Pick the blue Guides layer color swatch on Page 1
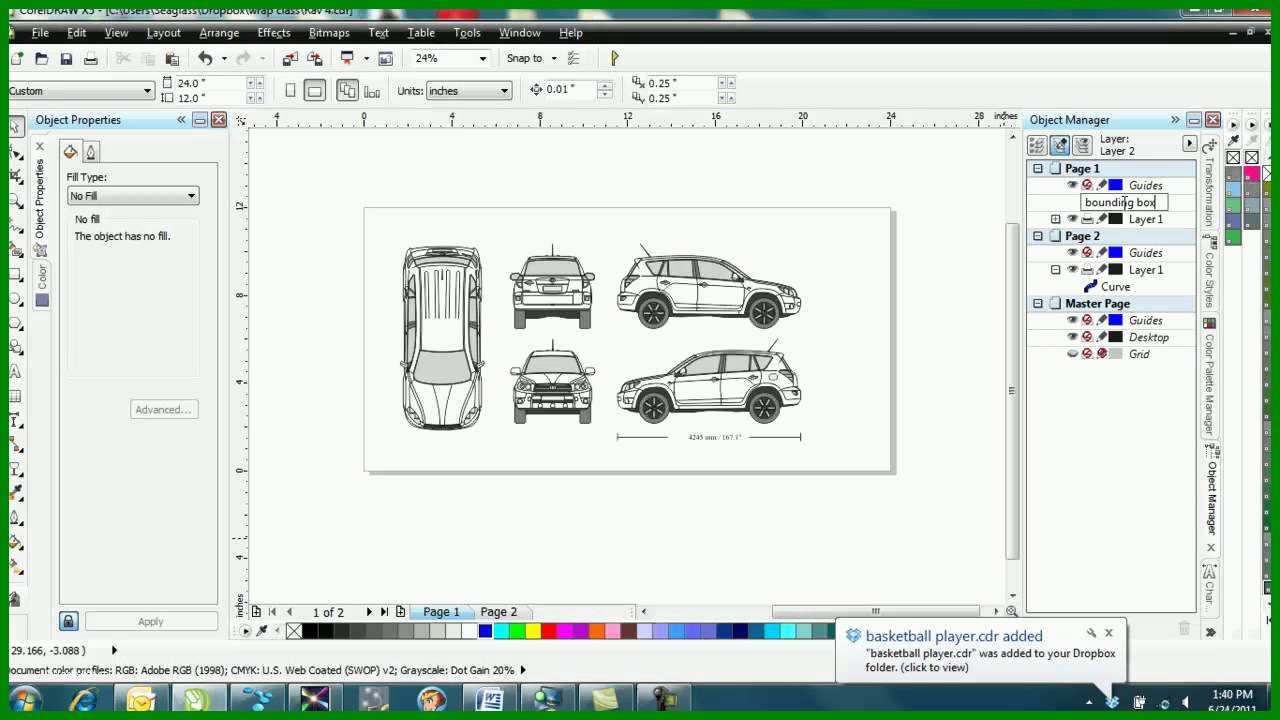The image size is (1280, 720). click(x=1115, y=185)
